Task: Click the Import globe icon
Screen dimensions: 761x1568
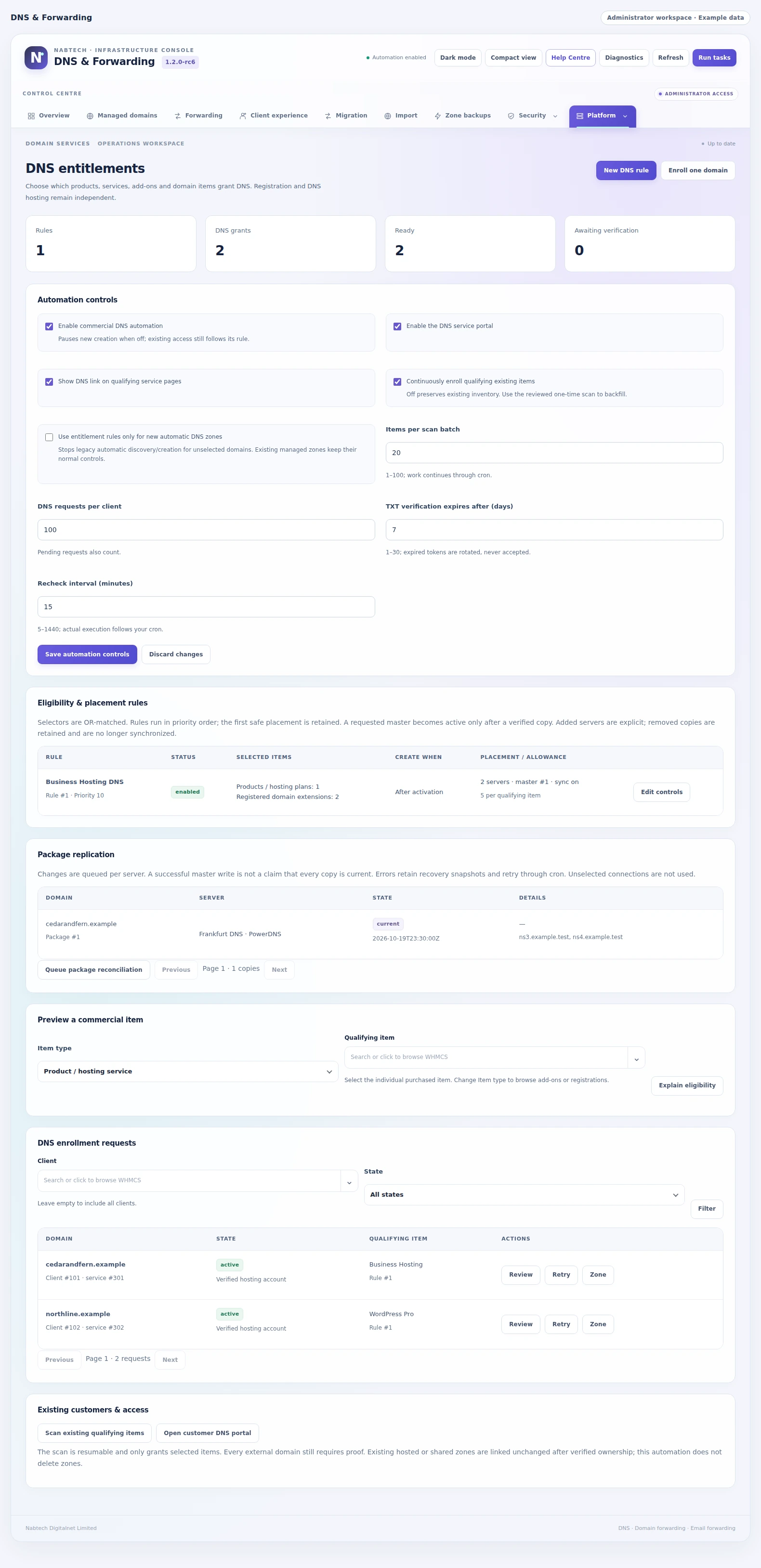Action: (x=388, y=116)
